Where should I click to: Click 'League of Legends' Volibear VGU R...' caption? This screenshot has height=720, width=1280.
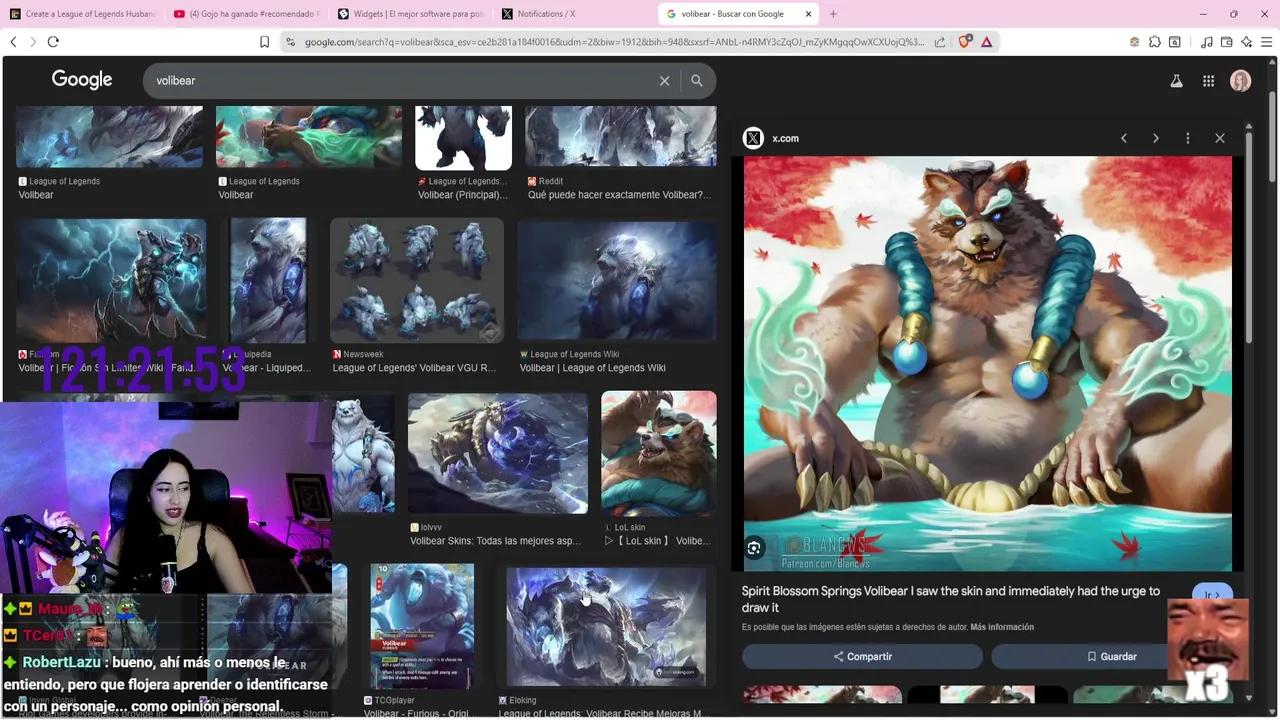pos(414,368)
